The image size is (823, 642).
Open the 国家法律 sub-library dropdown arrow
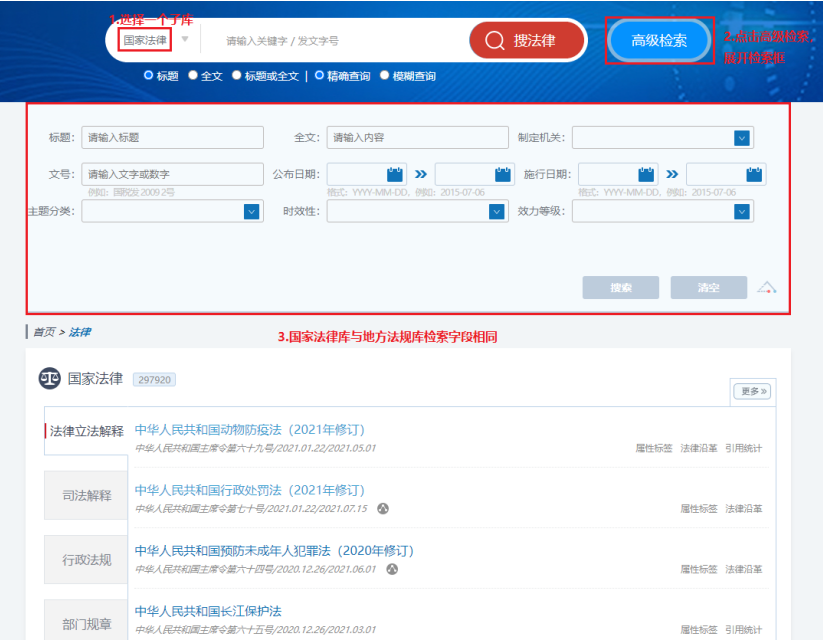pyautogui.click(x=185, y=39)
